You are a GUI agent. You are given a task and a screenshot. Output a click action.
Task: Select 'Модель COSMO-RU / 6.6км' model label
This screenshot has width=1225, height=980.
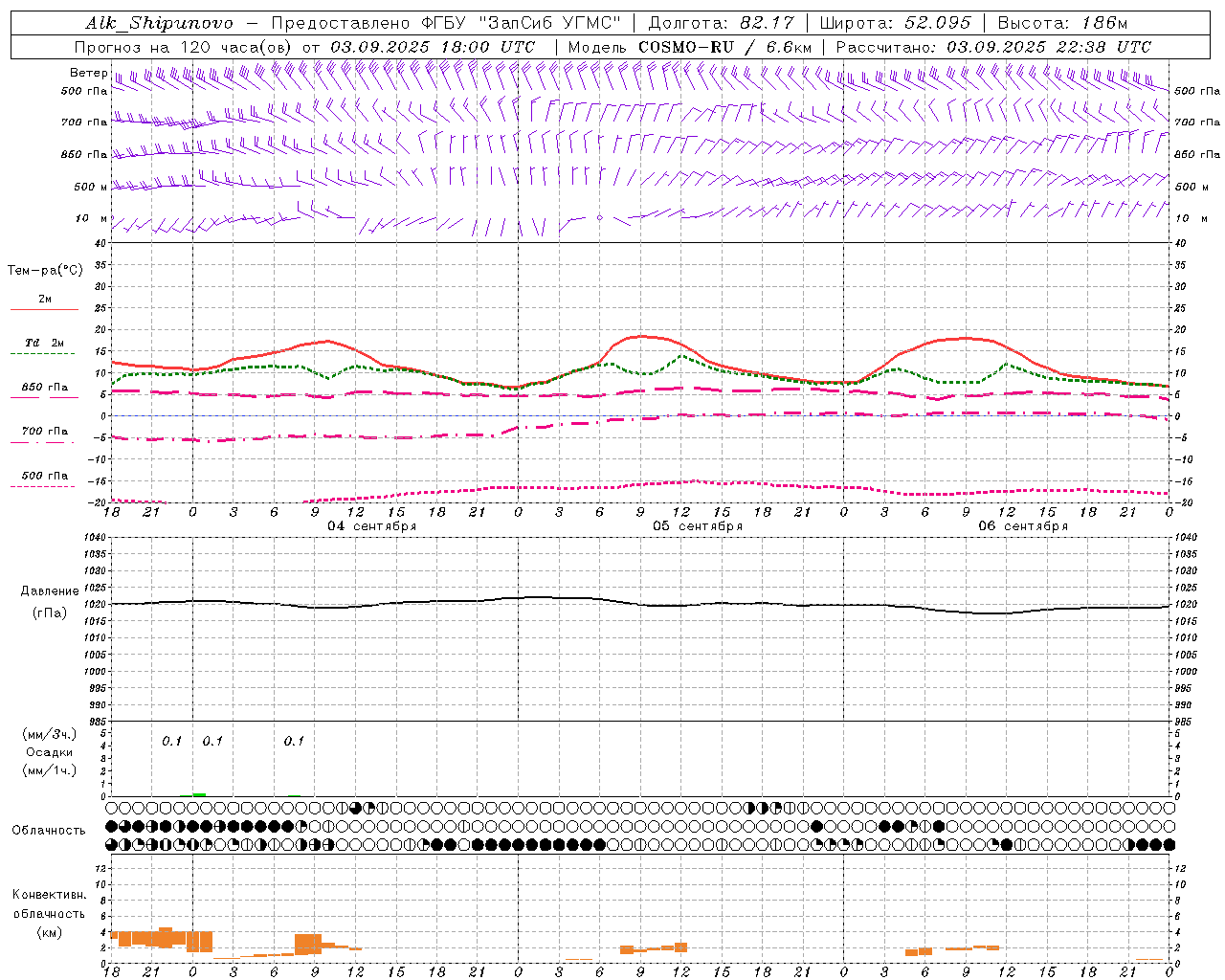[690, 47]
